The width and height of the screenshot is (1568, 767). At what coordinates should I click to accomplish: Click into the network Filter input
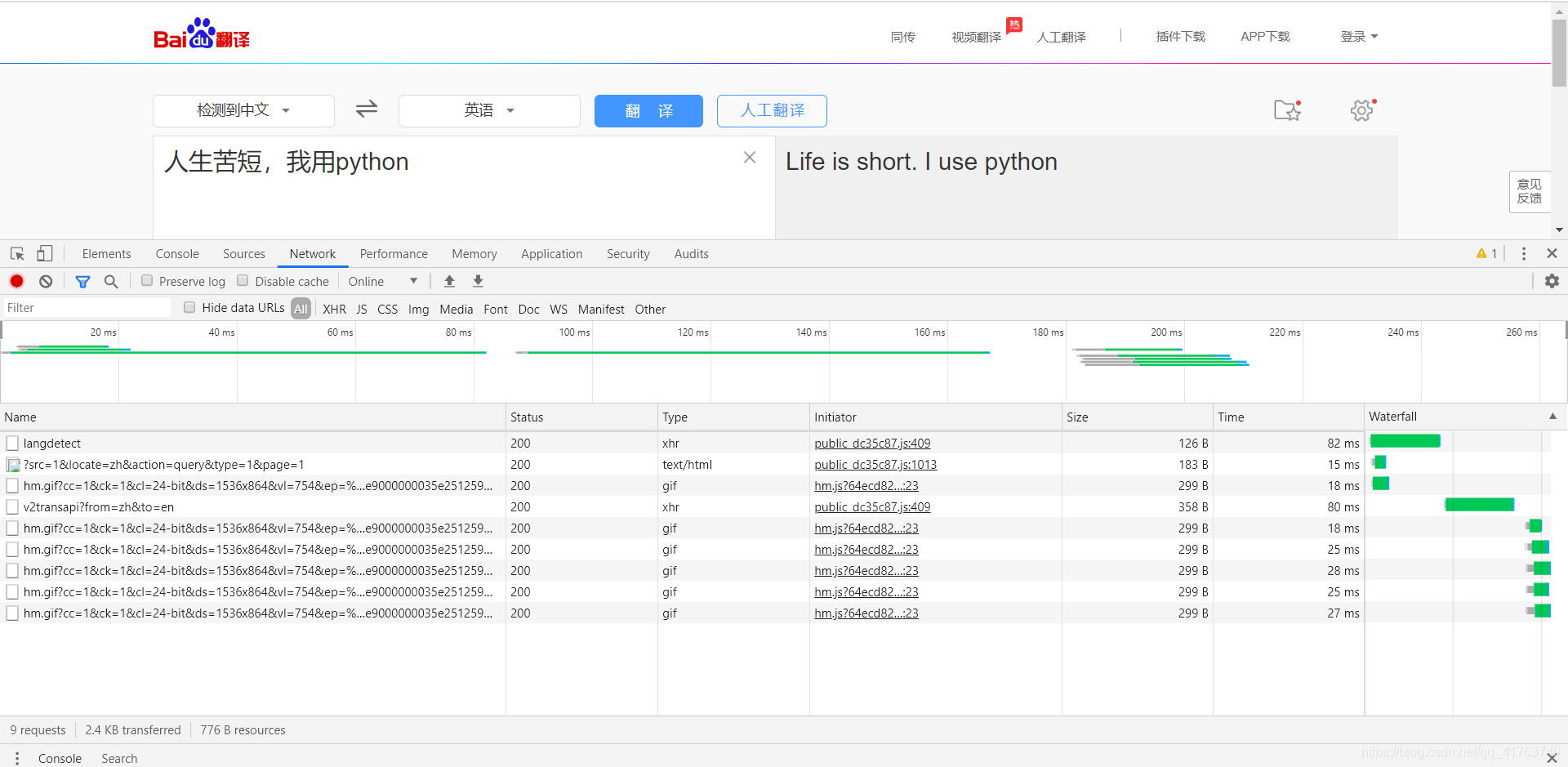87,308
